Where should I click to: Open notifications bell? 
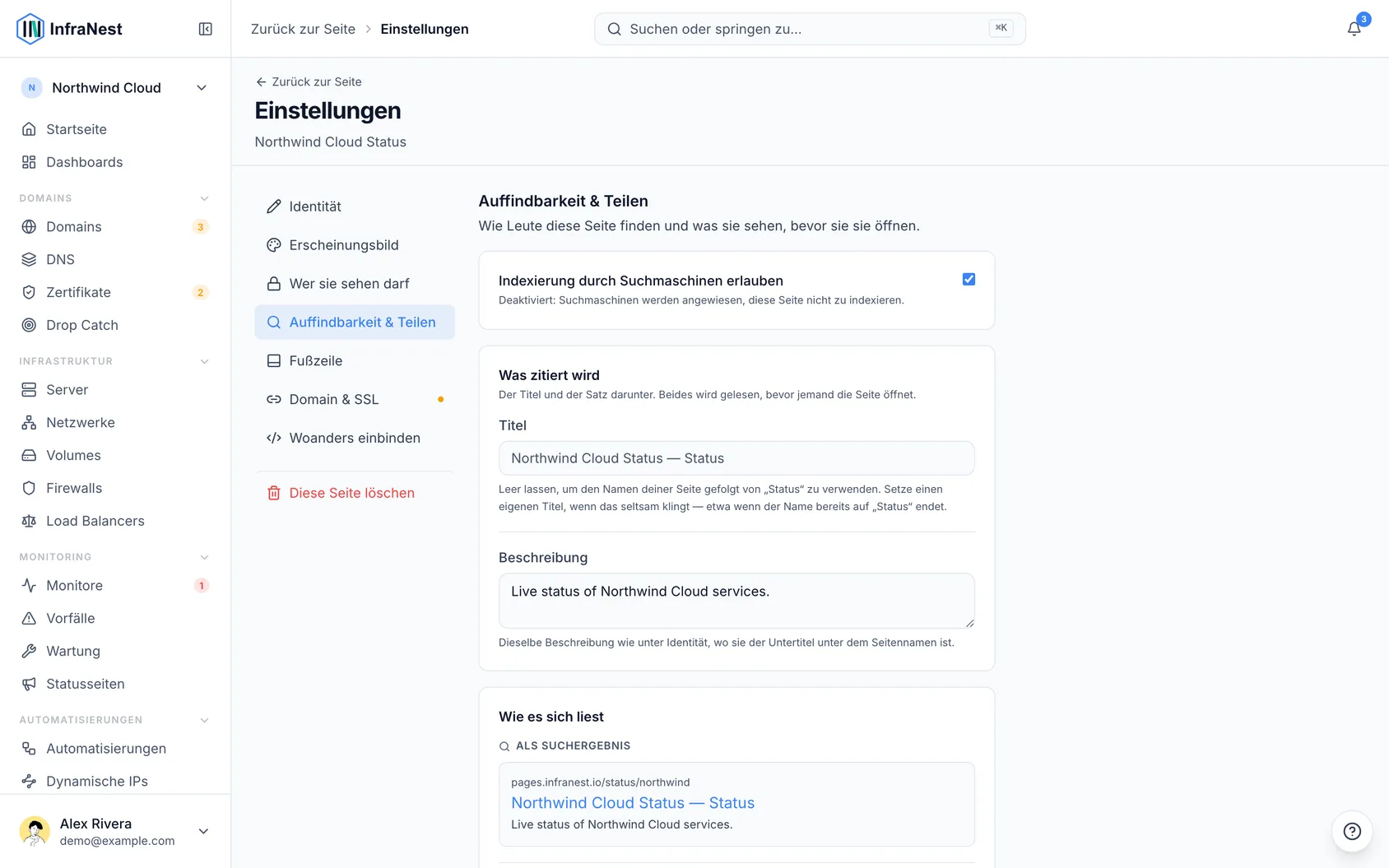point(1354,29)
